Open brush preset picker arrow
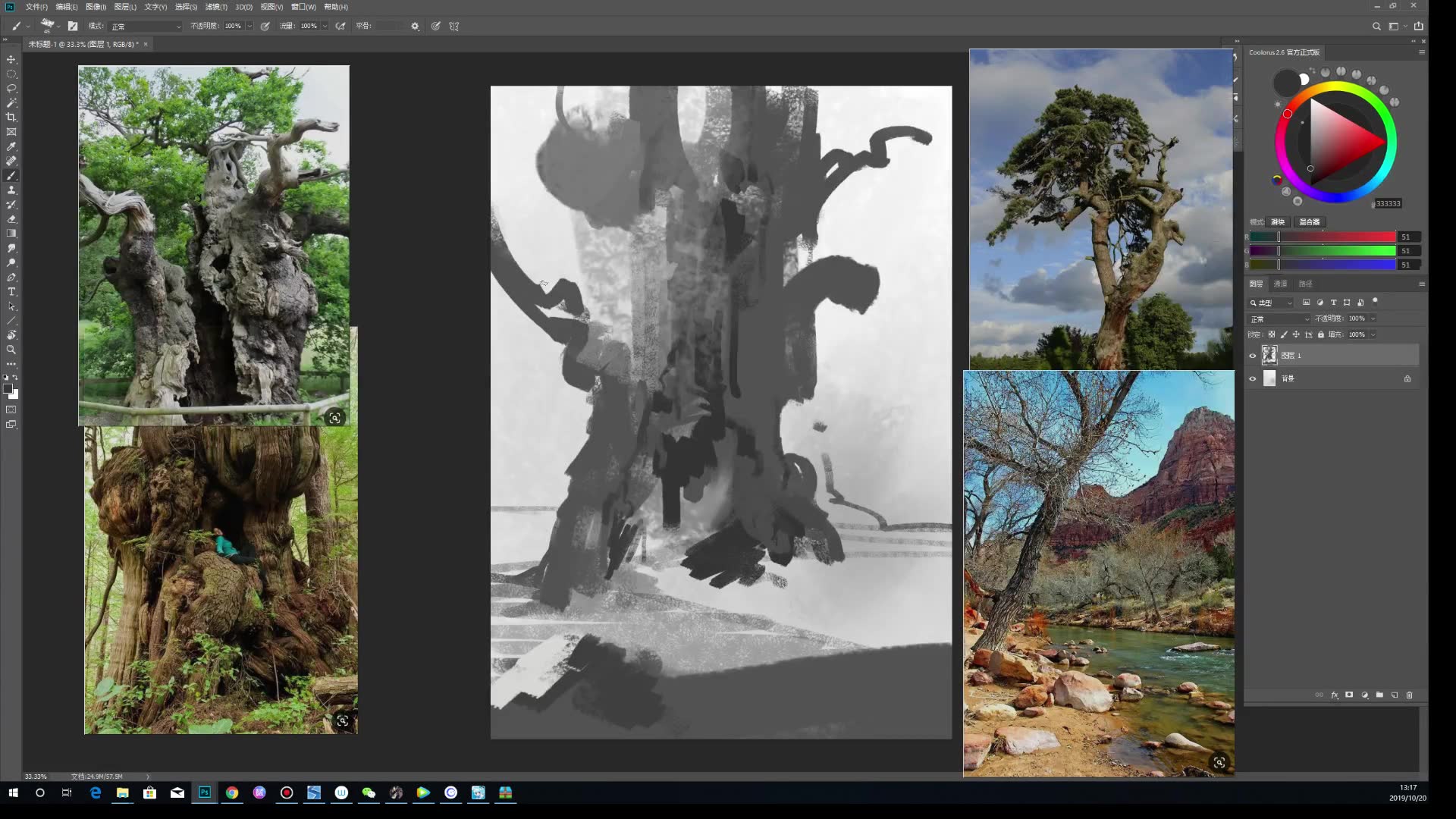 [58, 26]
